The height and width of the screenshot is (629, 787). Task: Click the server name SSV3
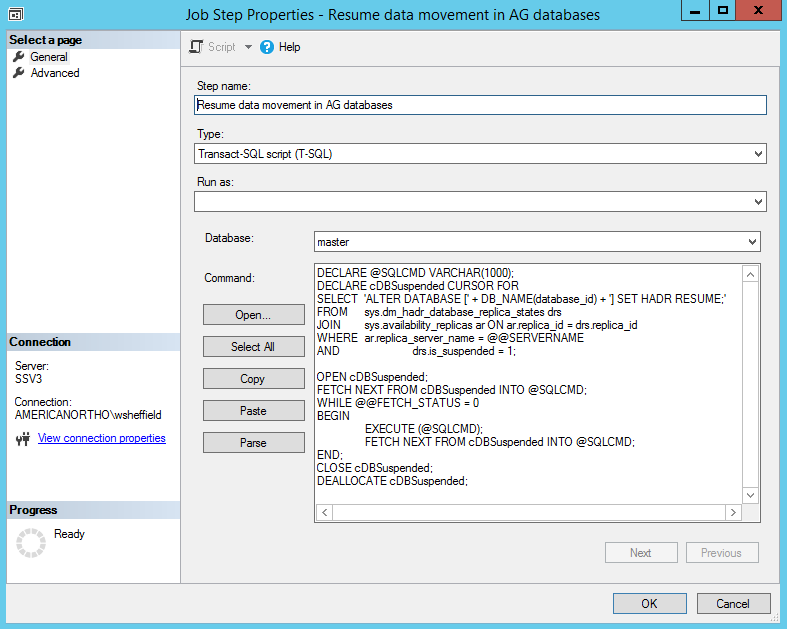(29, 379)
